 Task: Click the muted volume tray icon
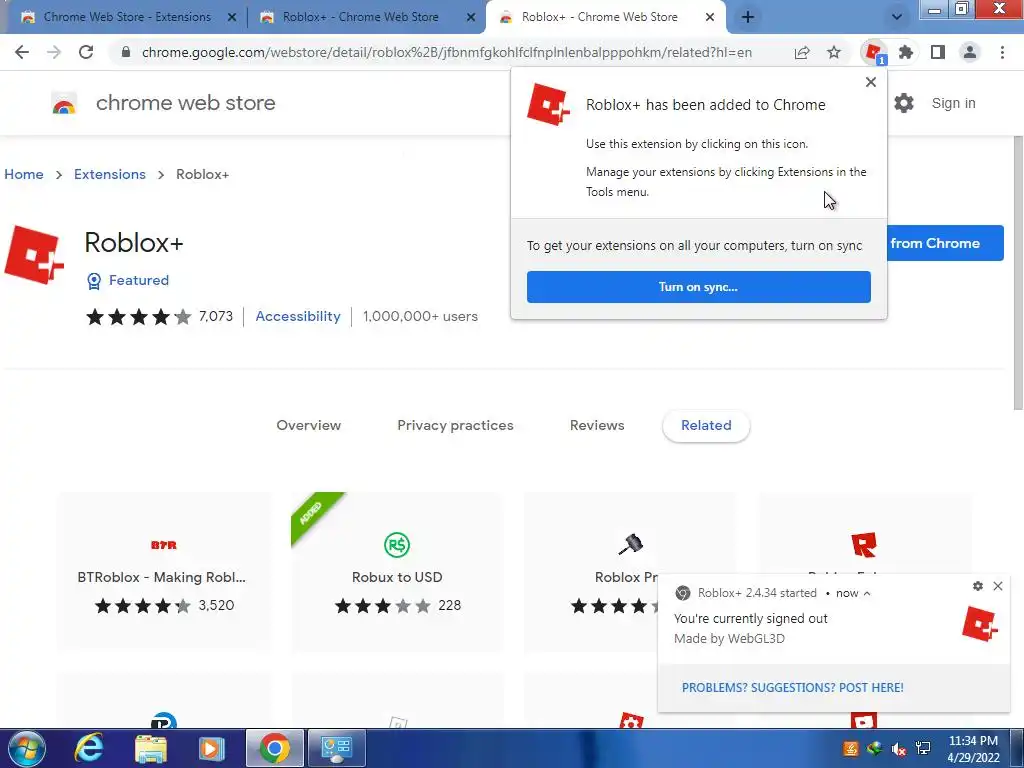click(x=899, y=749)
